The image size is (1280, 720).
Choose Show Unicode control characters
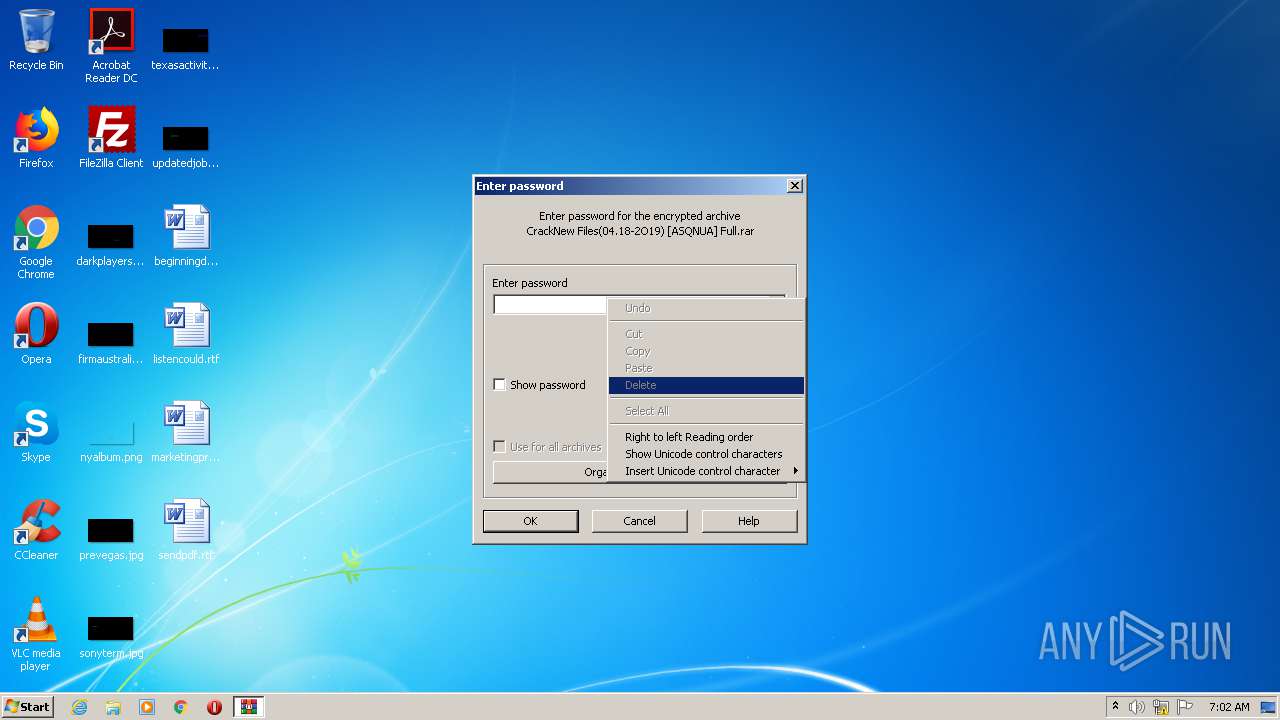point(706,454)
